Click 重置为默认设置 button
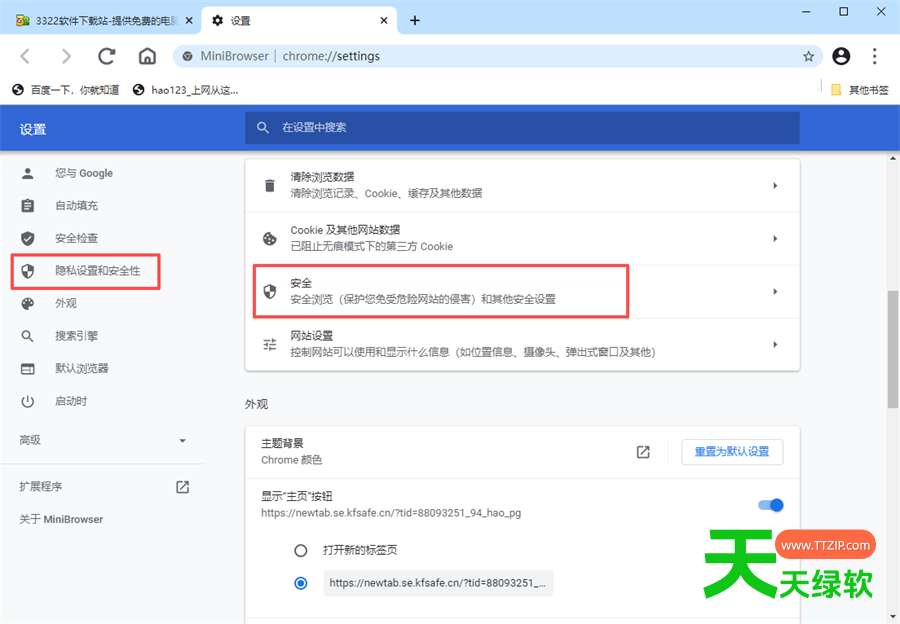This screenshot has height=624, width=900. pyautogui.click(x=732, y=452)
